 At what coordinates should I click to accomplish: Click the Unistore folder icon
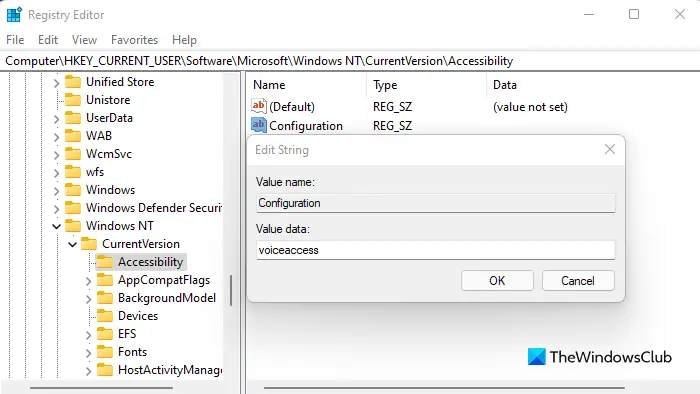coord(73,100)
